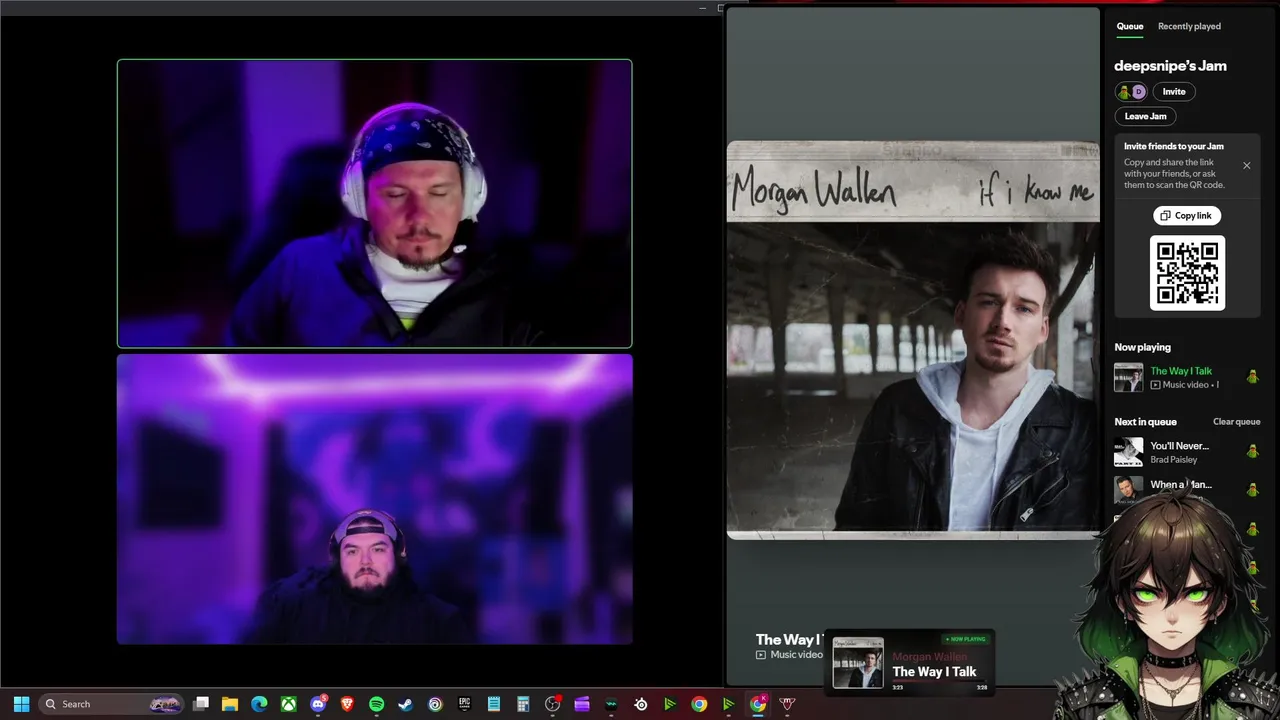Open Discord from the taskbar
Screen dimensions: 1280x720
pyautogui.click(x=318, y=704)
